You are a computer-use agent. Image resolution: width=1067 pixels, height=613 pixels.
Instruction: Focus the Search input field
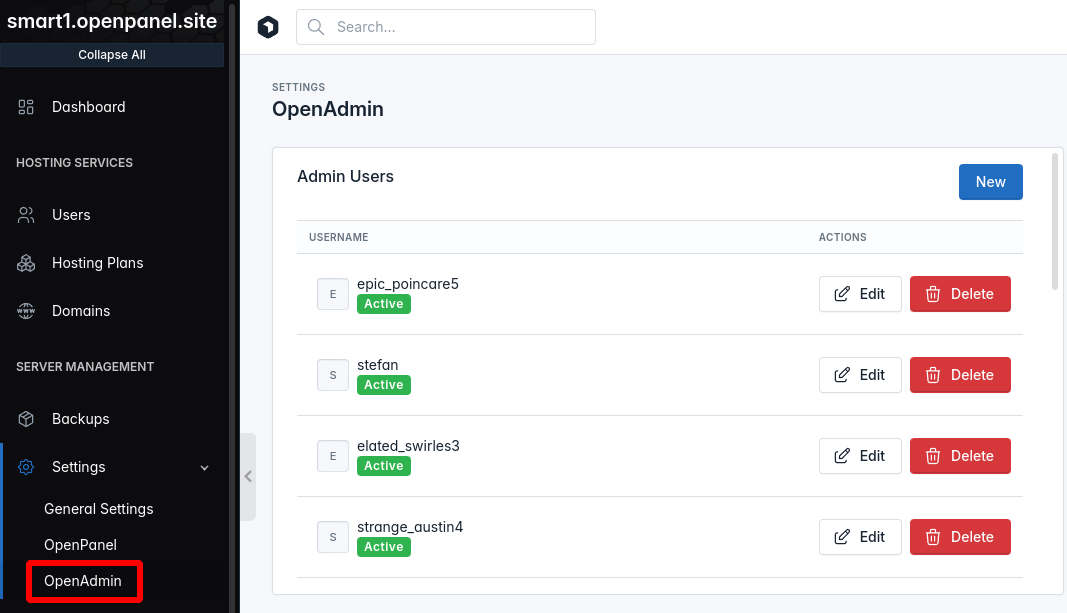460,27
